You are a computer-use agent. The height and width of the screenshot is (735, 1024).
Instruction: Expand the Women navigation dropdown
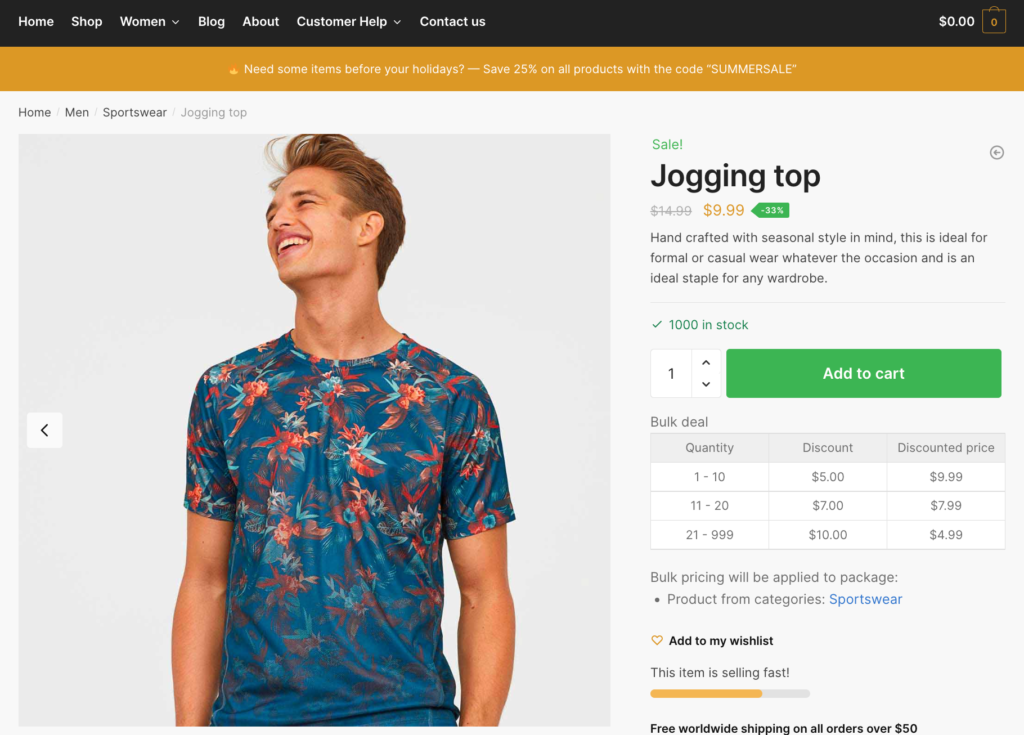pyautogui.click(x=149, y=21)
